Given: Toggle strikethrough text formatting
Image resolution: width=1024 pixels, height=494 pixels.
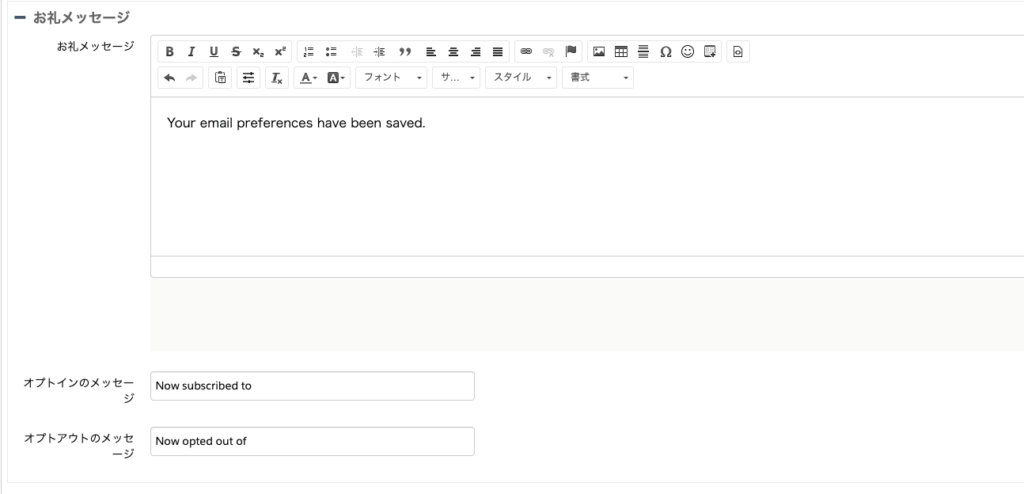Looking at the screenshot, I should pyautogui.click(x=236, y=52).
